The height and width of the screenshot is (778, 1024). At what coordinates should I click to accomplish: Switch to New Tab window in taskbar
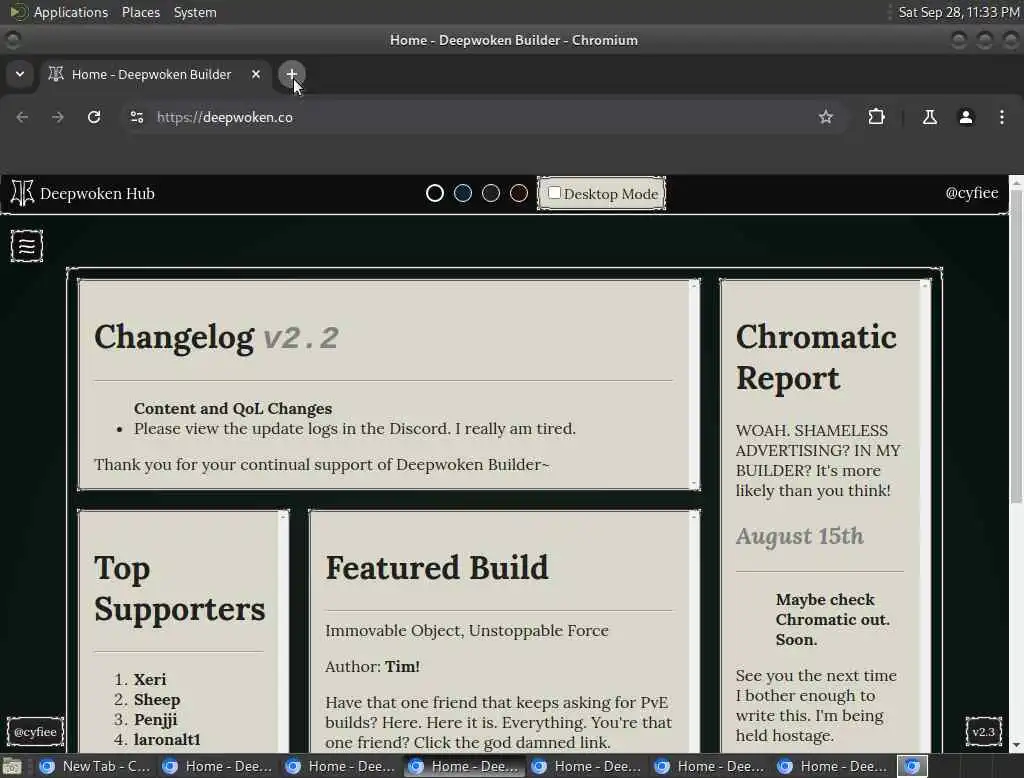pyautogui.click(x=94, y=766)
